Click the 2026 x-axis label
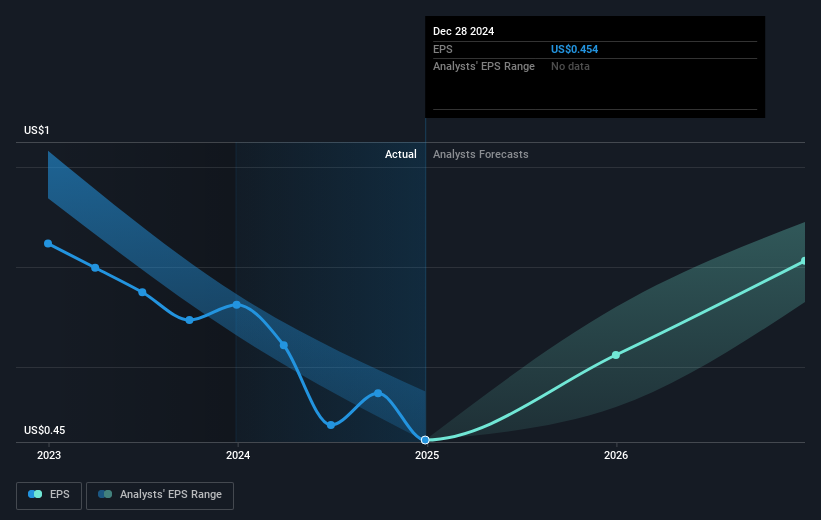This screenshot has height=520, width=821. 616,456
